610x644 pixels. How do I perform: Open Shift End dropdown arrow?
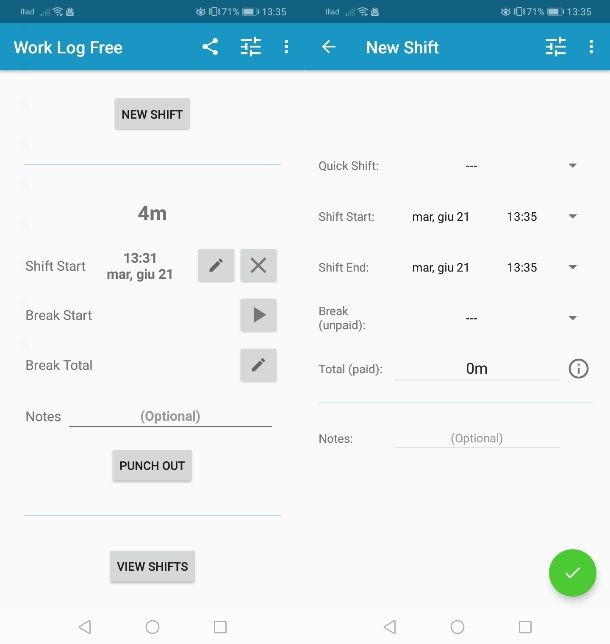click(573, 267)
